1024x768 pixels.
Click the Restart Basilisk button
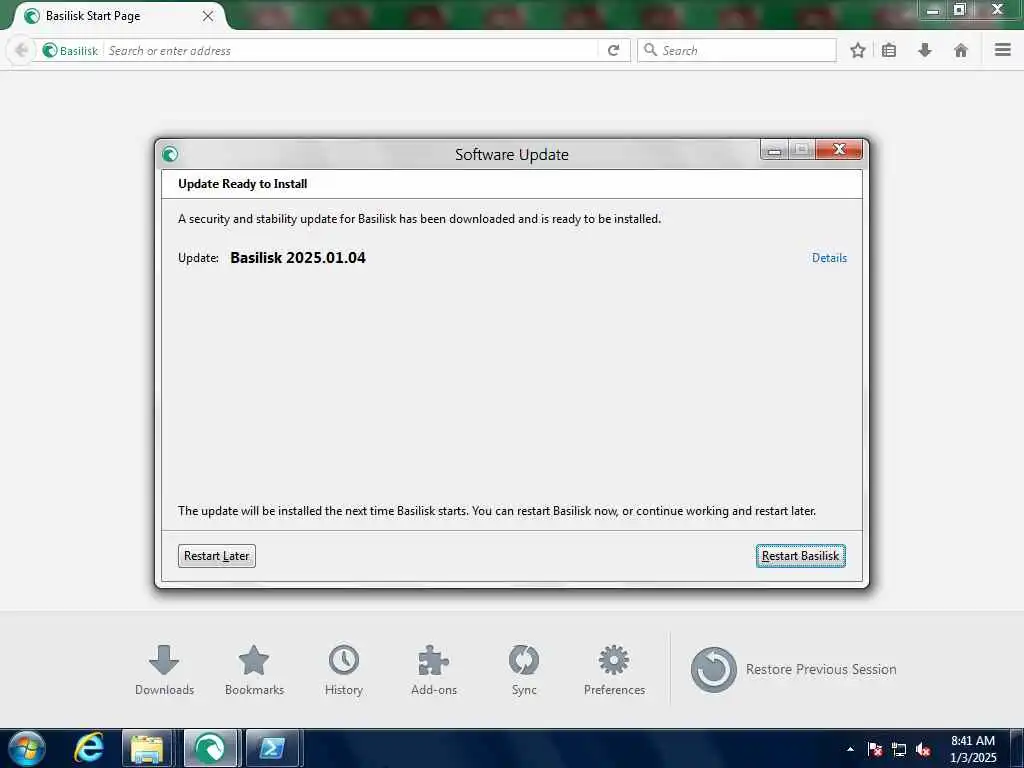(801, 556)
